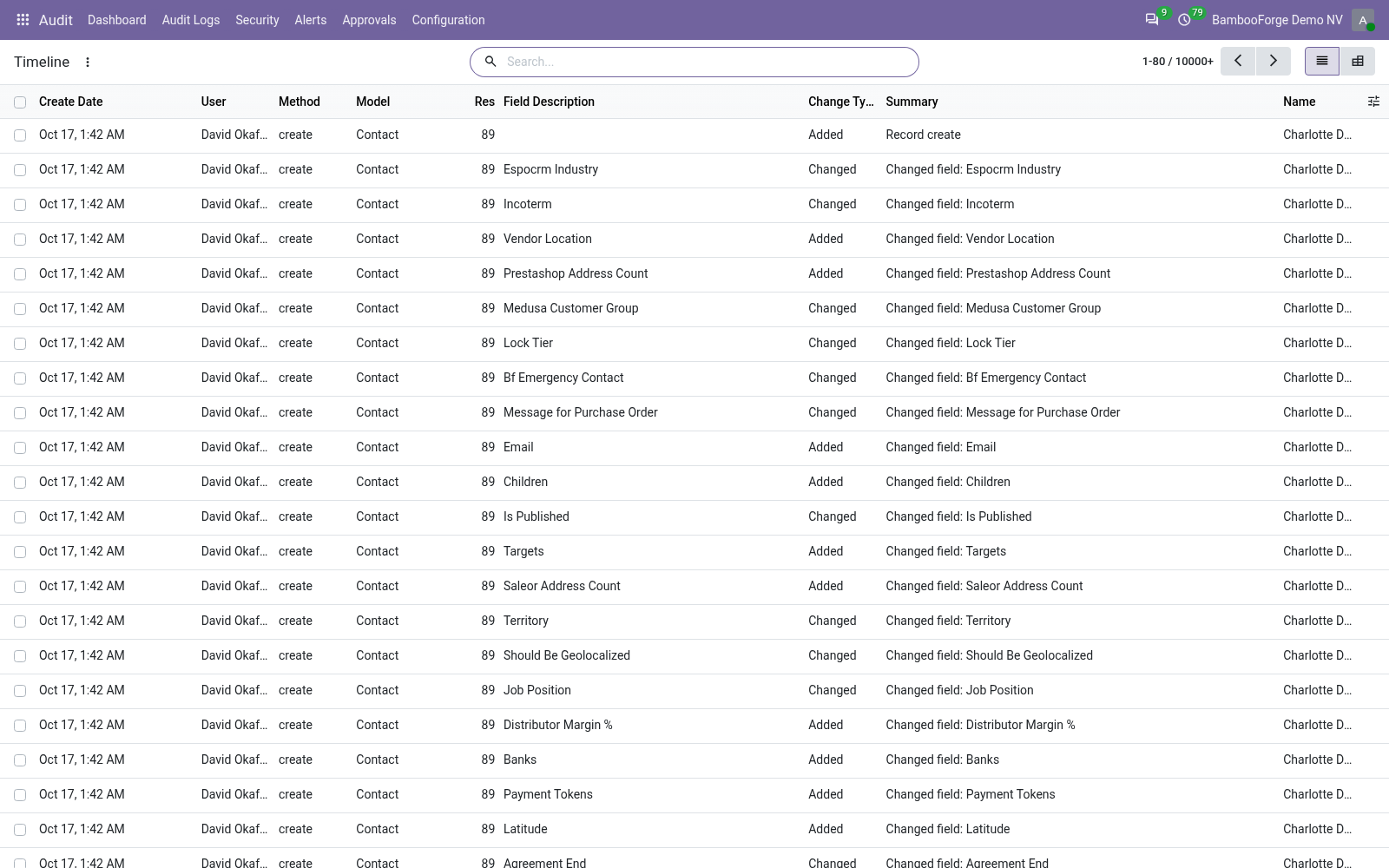
Task: Click summary 'Changed field: Saleor Address Count'
Action: pyautogui.click(x=984, y=586)
